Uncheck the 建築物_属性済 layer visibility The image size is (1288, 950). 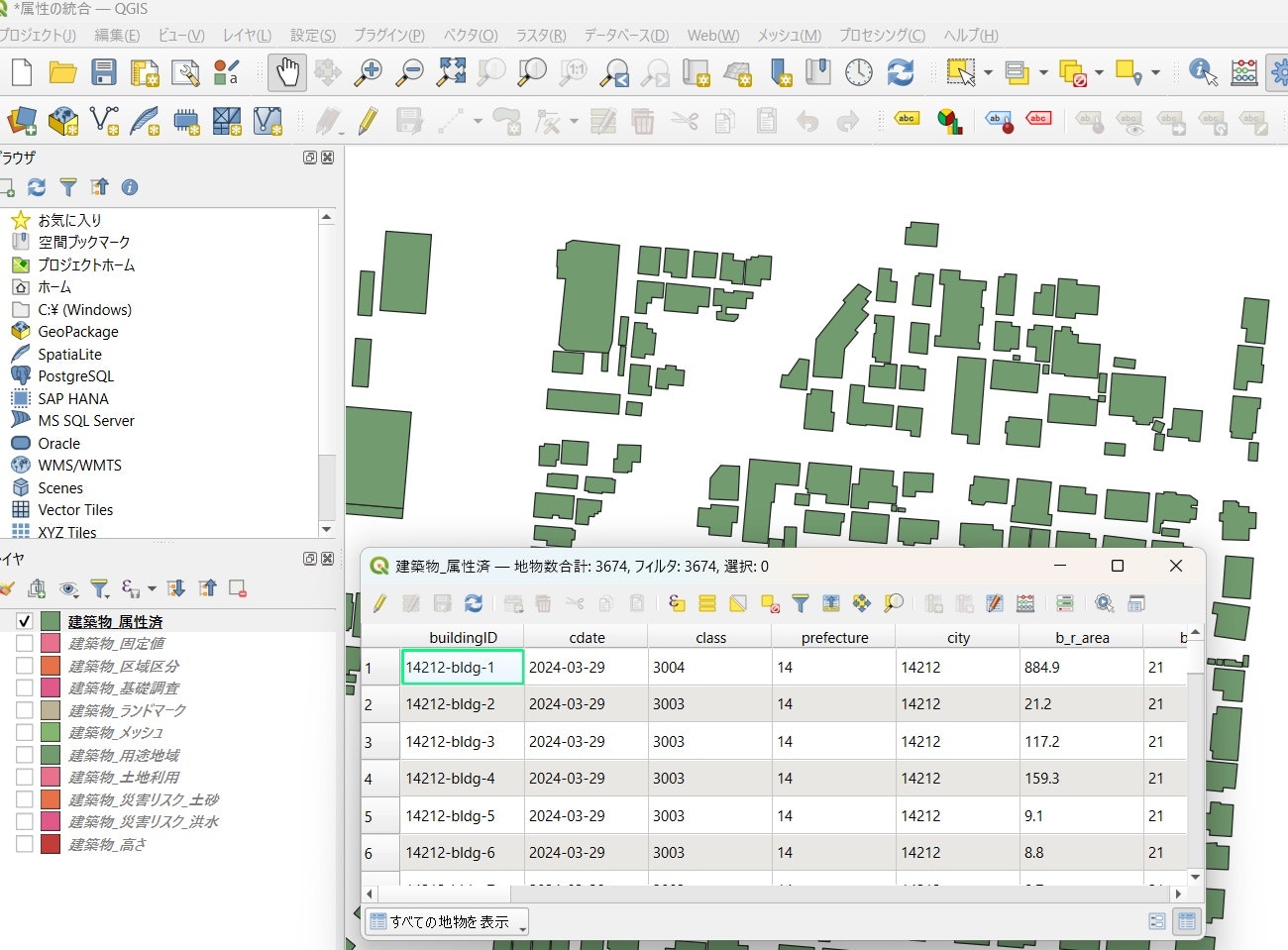25,621
